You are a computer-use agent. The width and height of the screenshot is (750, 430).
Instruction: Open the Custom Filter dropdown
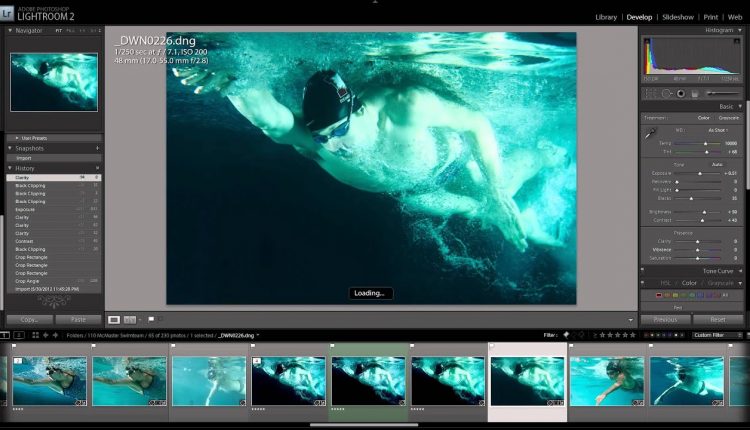[x=717, y=335]
